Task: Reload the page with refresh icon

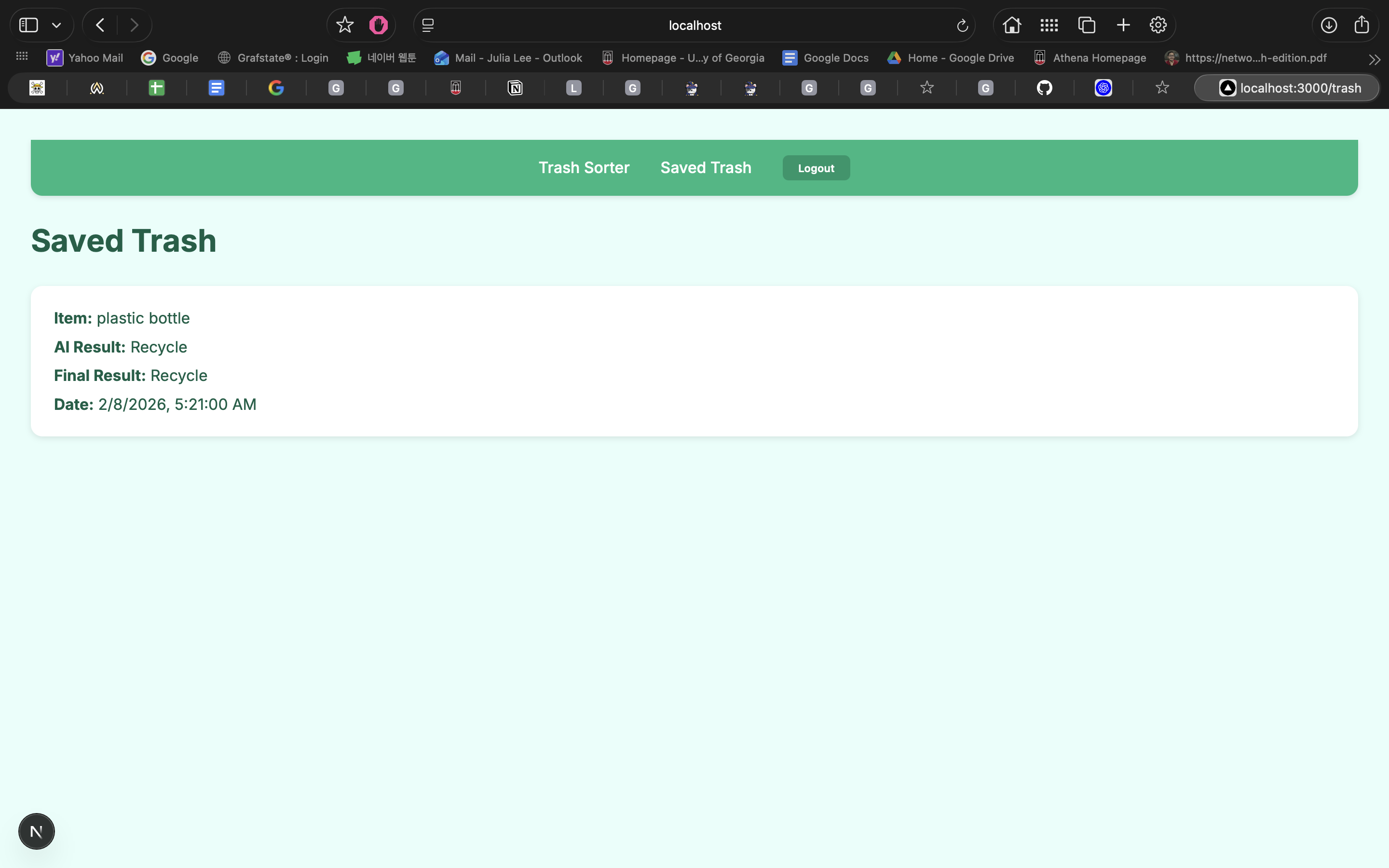Action: (962, 25)
